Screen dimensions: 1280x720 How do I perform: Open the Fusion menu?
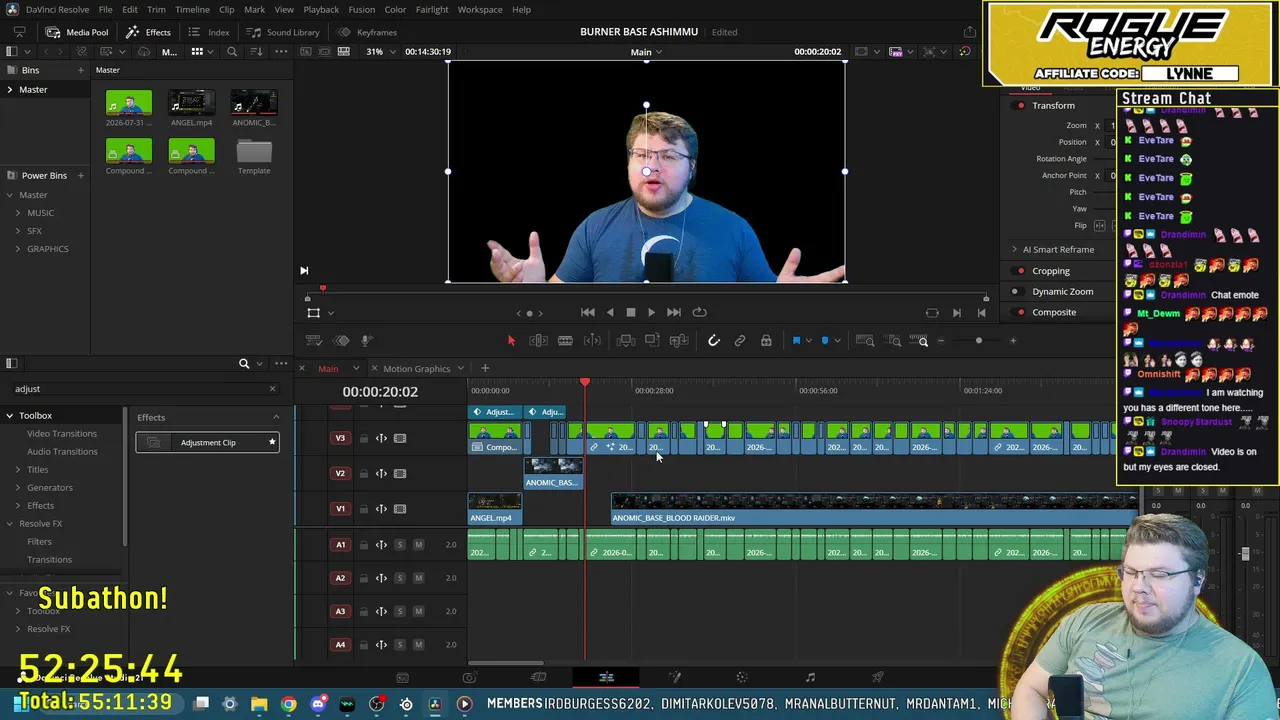tap(362, 10)
